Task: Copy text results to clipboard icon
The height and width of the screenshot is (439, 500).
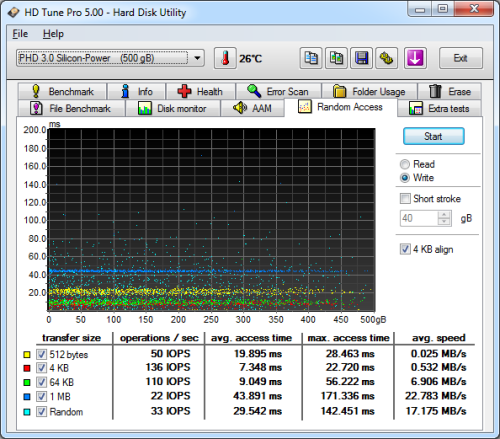Action: (x=311, y=58)
